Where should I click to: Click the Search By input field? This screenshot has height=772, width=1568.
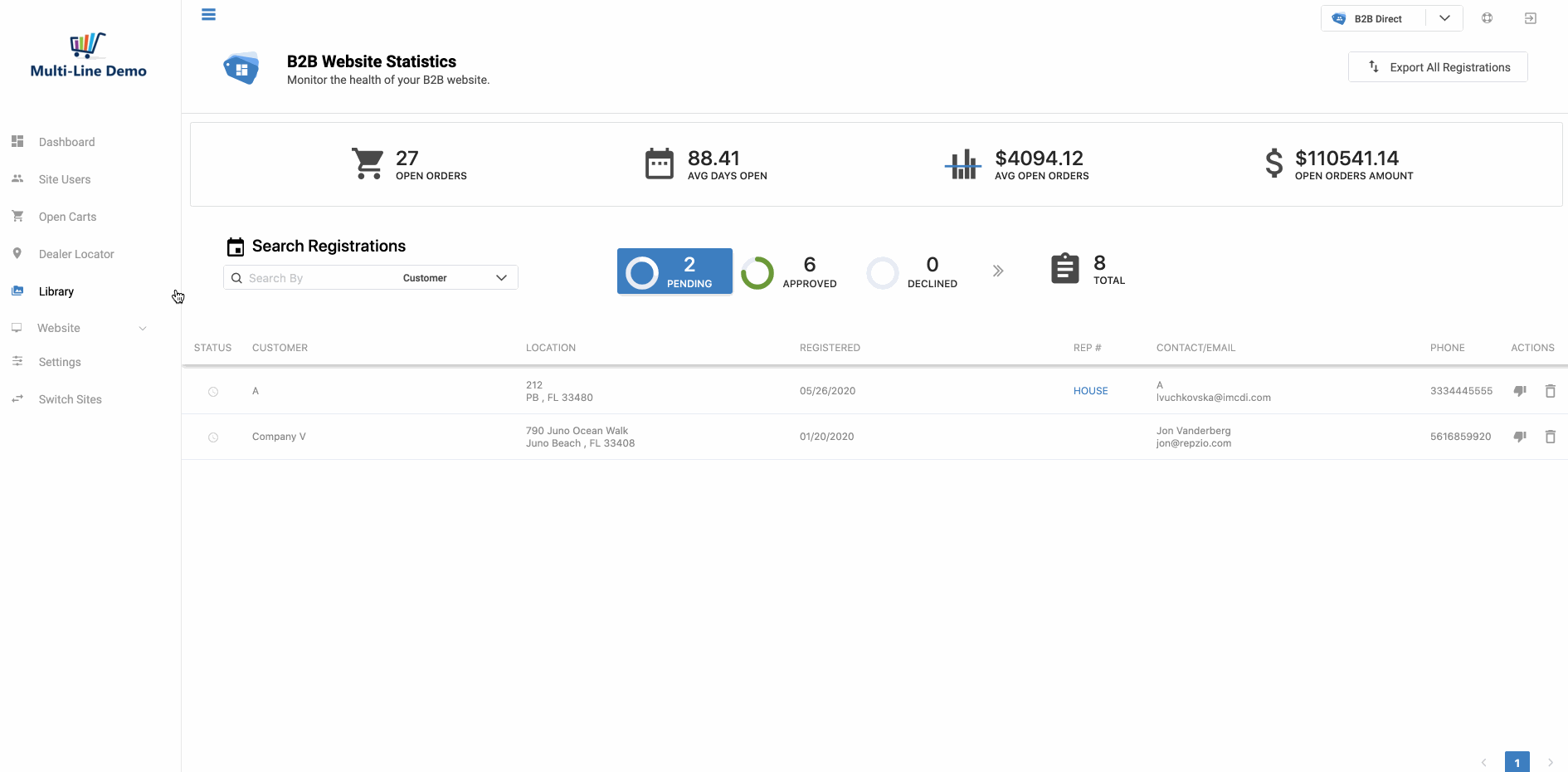pos(319,278)
